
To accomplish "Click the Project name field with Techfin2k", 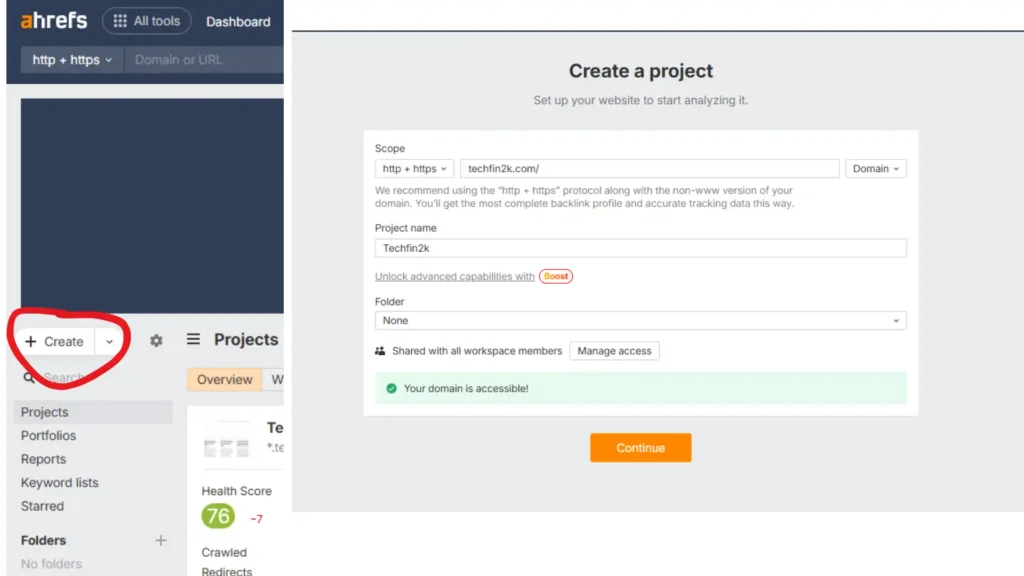I will pos(641,248).
